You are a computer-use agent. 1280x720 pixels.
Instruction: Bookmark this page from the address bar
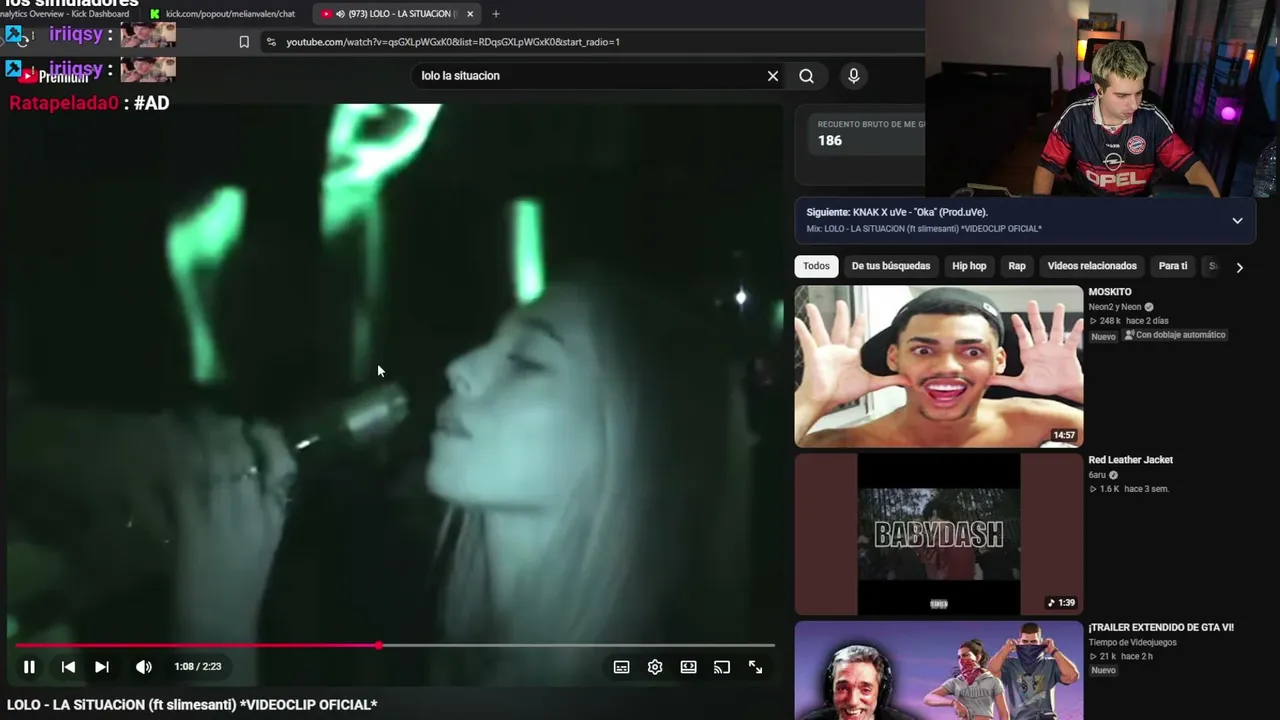click(244, 42)
